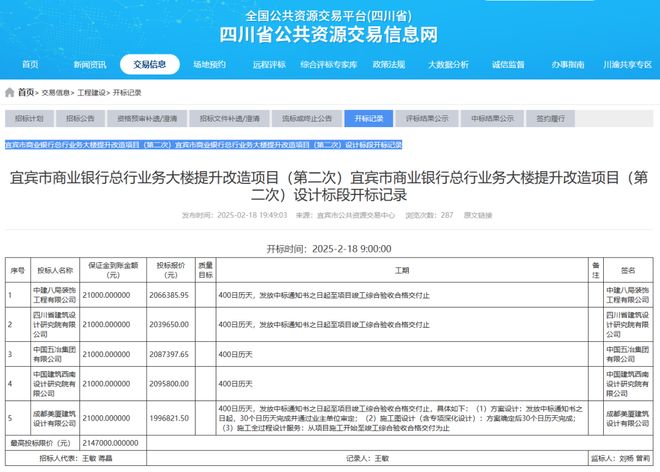The width and height of the screenshot is (660, 472).
Task: Switch to 中标结果公示 tab
Action: click(492, 119)
